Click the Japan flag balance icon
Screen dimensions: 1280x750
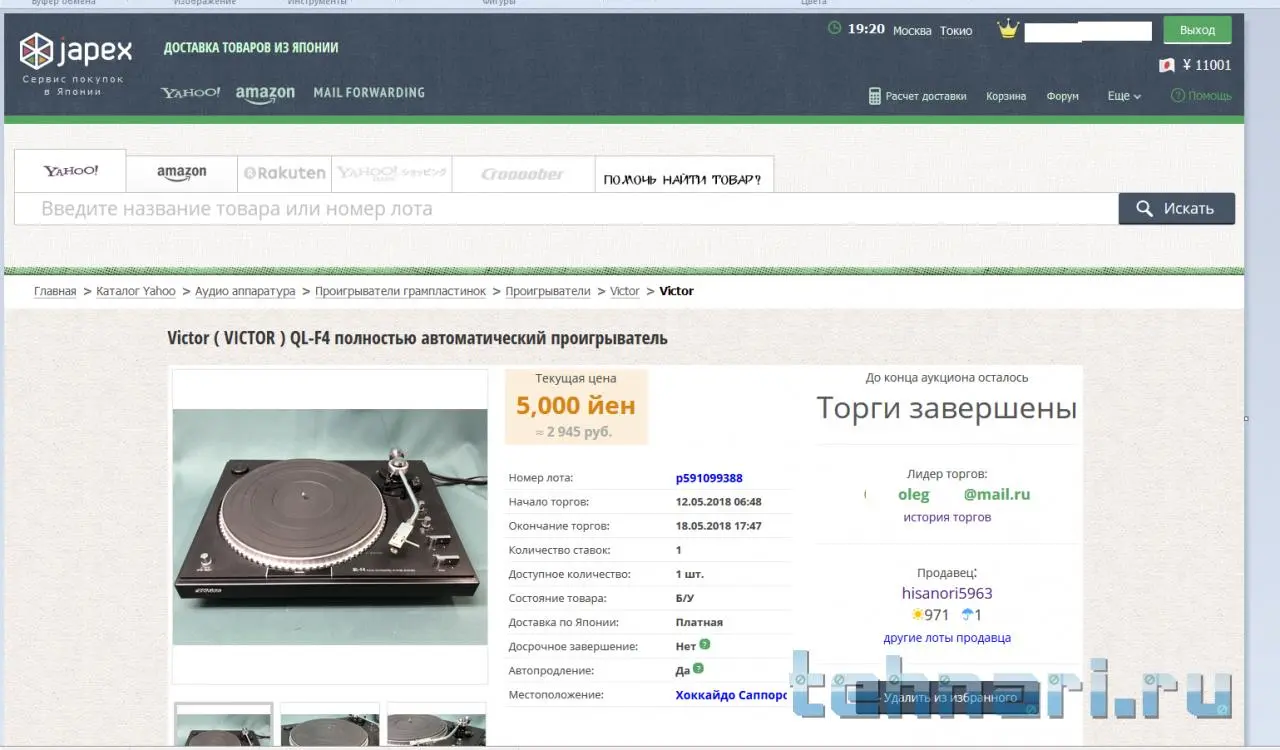pos(1166,65)
